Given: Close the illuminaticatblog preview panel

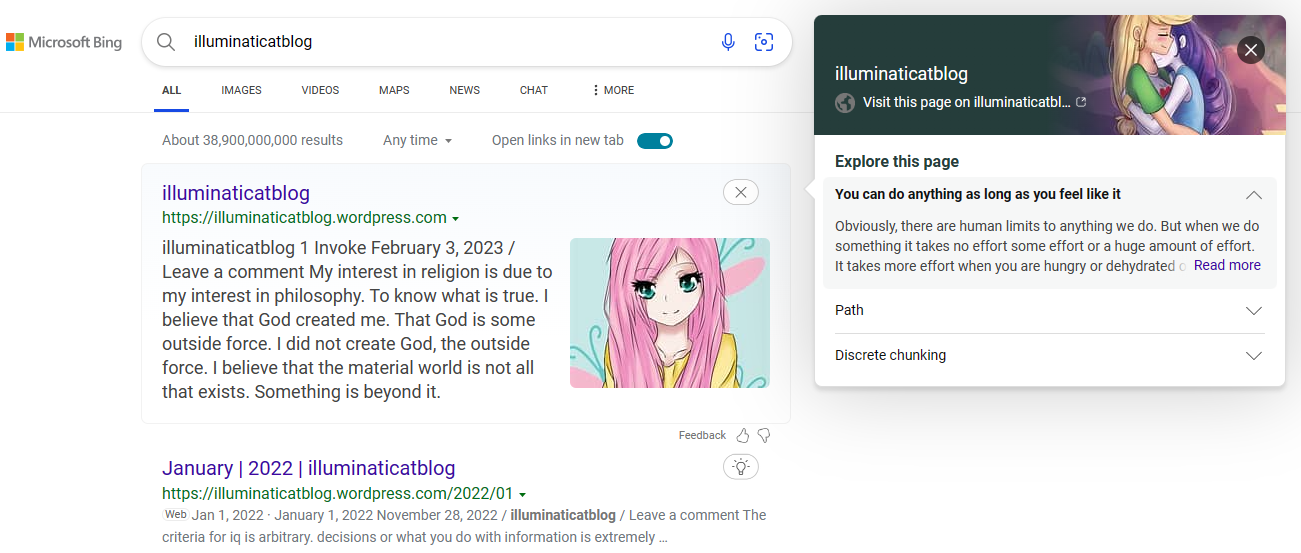Looking at the screenshot, I should [x=1251, y=50].
